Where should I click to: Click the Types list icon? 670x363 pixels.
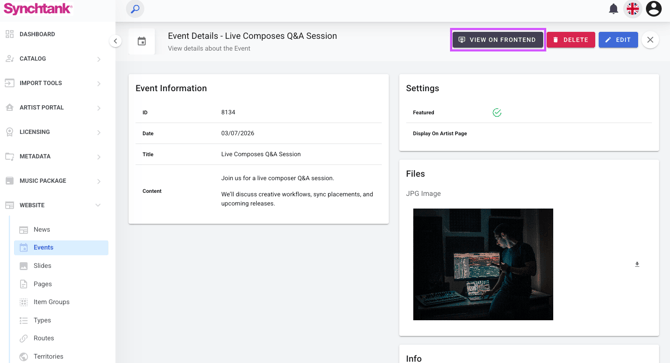[24, 320]
